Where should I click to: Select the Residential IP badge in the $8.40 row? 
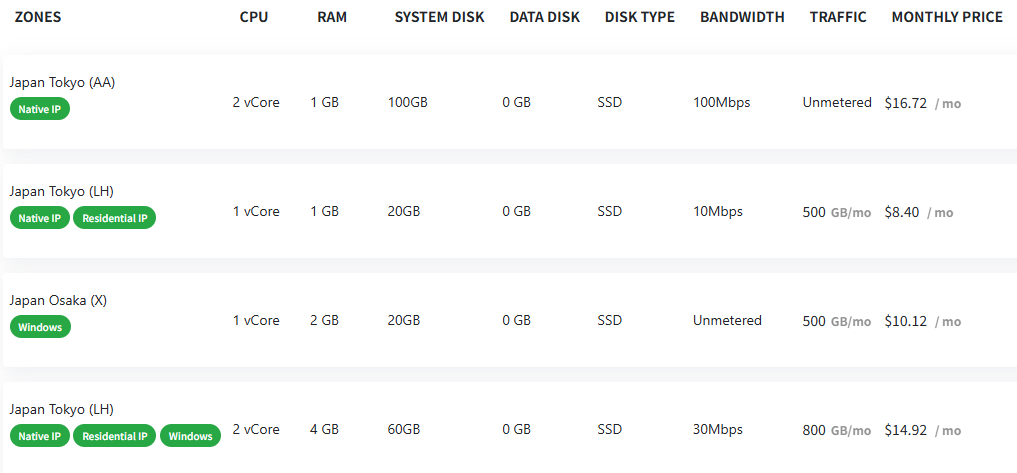(114, 218)
